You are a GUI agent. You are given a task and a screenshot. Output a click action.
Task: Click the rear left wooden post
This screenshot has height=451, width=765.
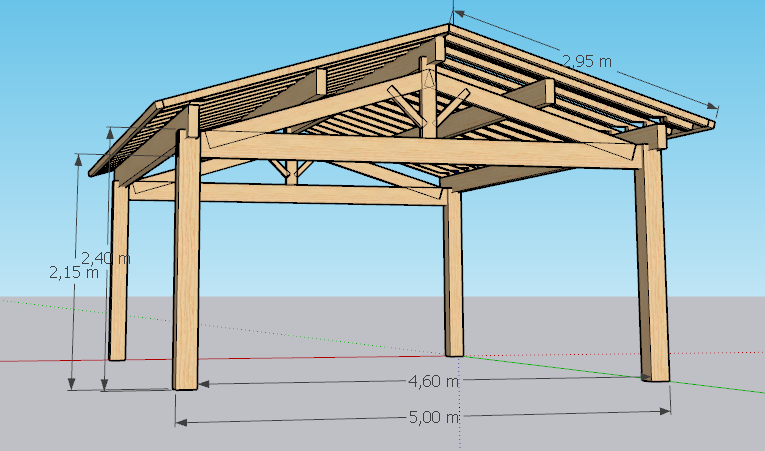(x=119, y=270)
